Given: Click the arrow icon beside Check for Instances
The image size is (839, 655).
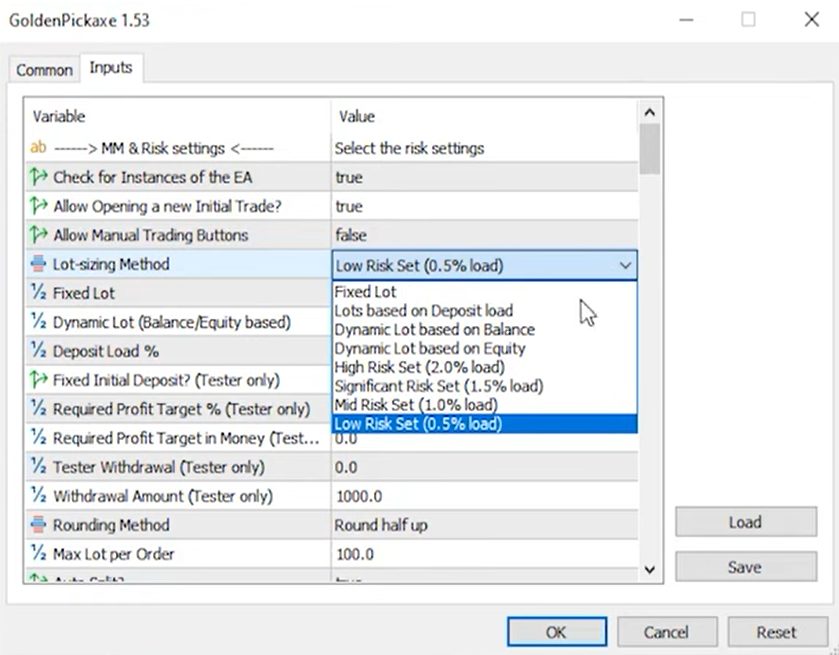Looking at the screenshot, I should click(39, 177).
